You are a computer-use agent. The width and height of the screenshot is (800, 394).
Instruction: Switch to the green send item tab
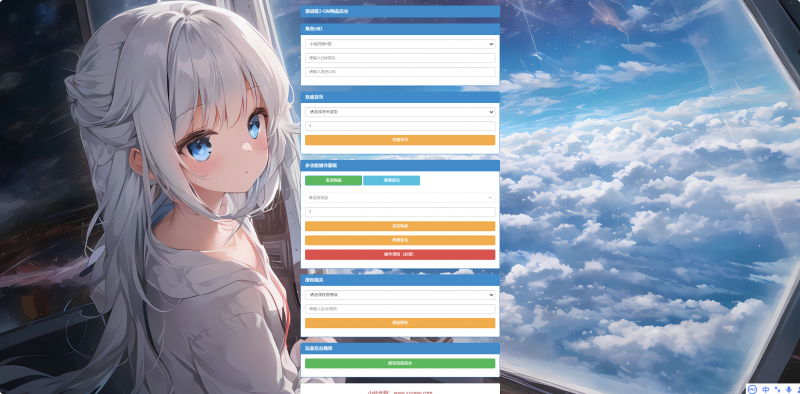[x=333, y=181]
